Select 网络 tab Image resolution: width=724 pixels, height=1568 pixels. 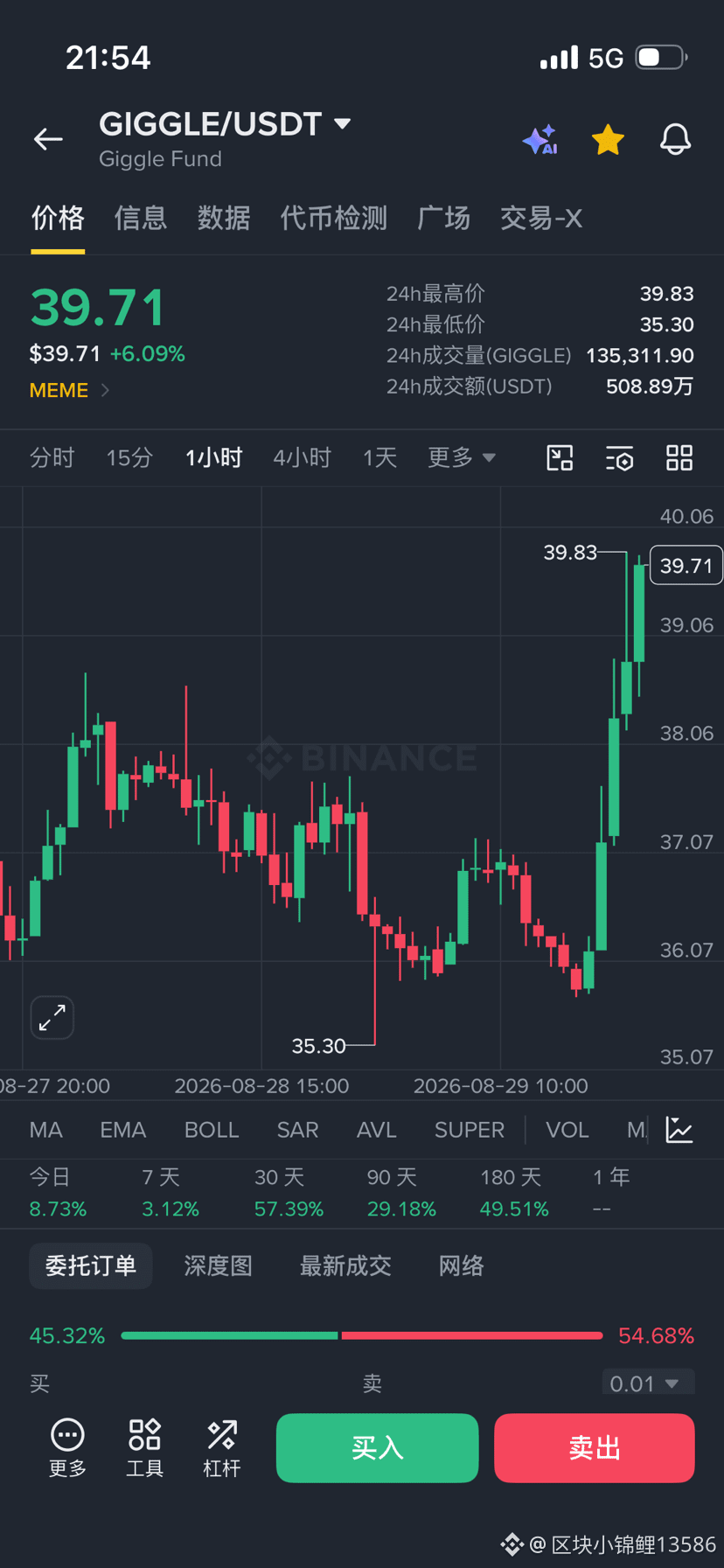pyautogui.click(x=461, y=1265)
